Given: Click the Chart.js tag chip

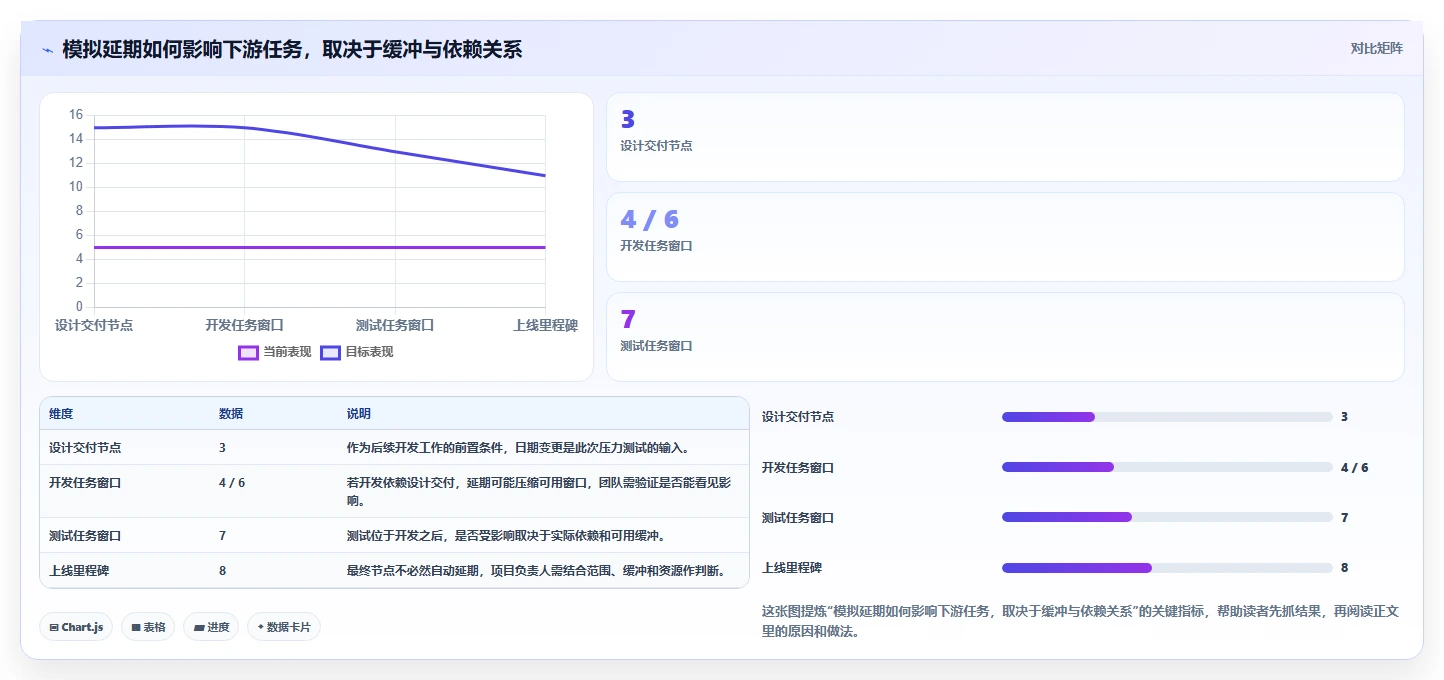Looking at the screenshot, I should click(77, 627).
